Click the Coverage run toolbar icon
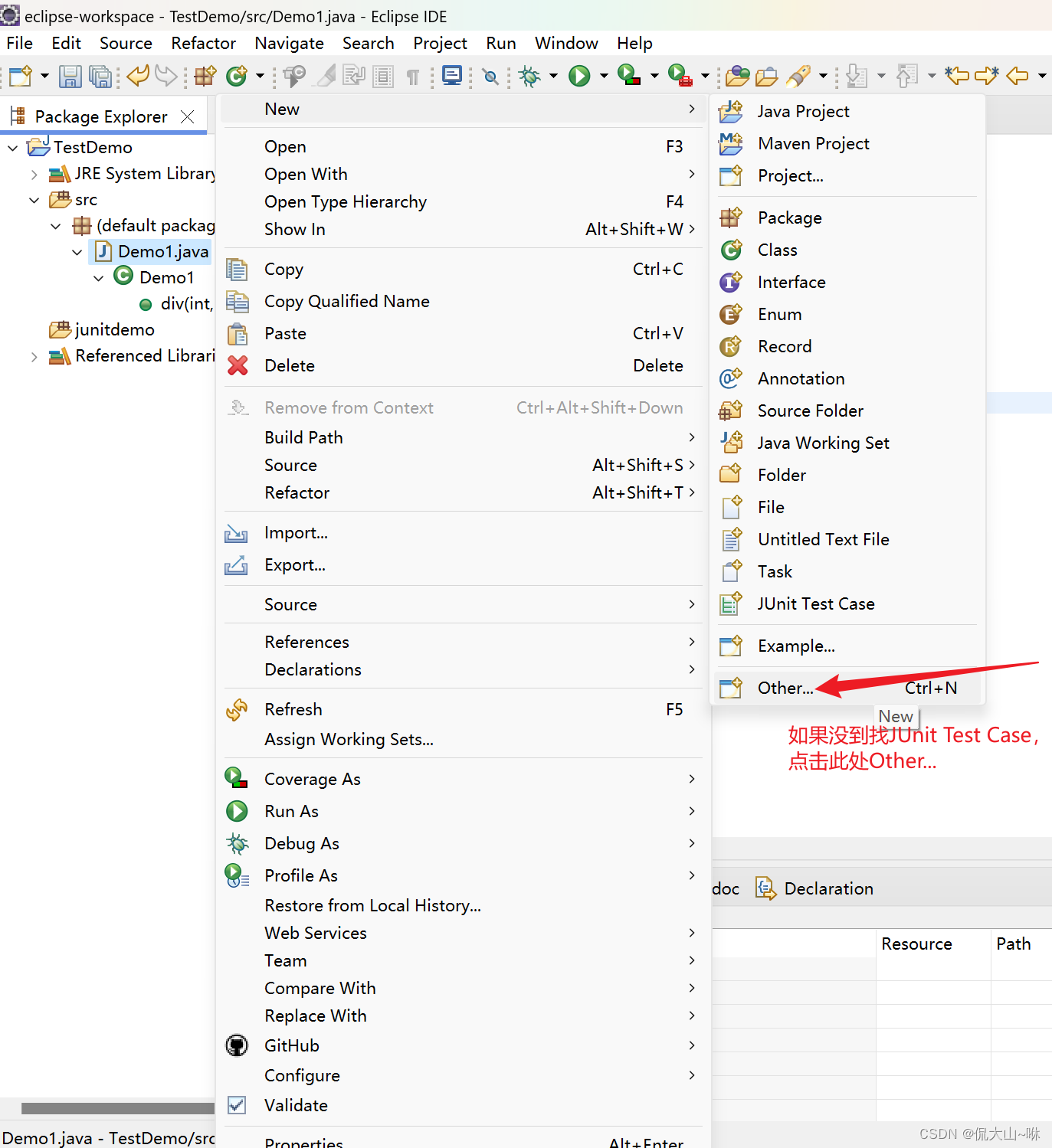Screen dimensions: 1052x1148 (x=629, y=76)
